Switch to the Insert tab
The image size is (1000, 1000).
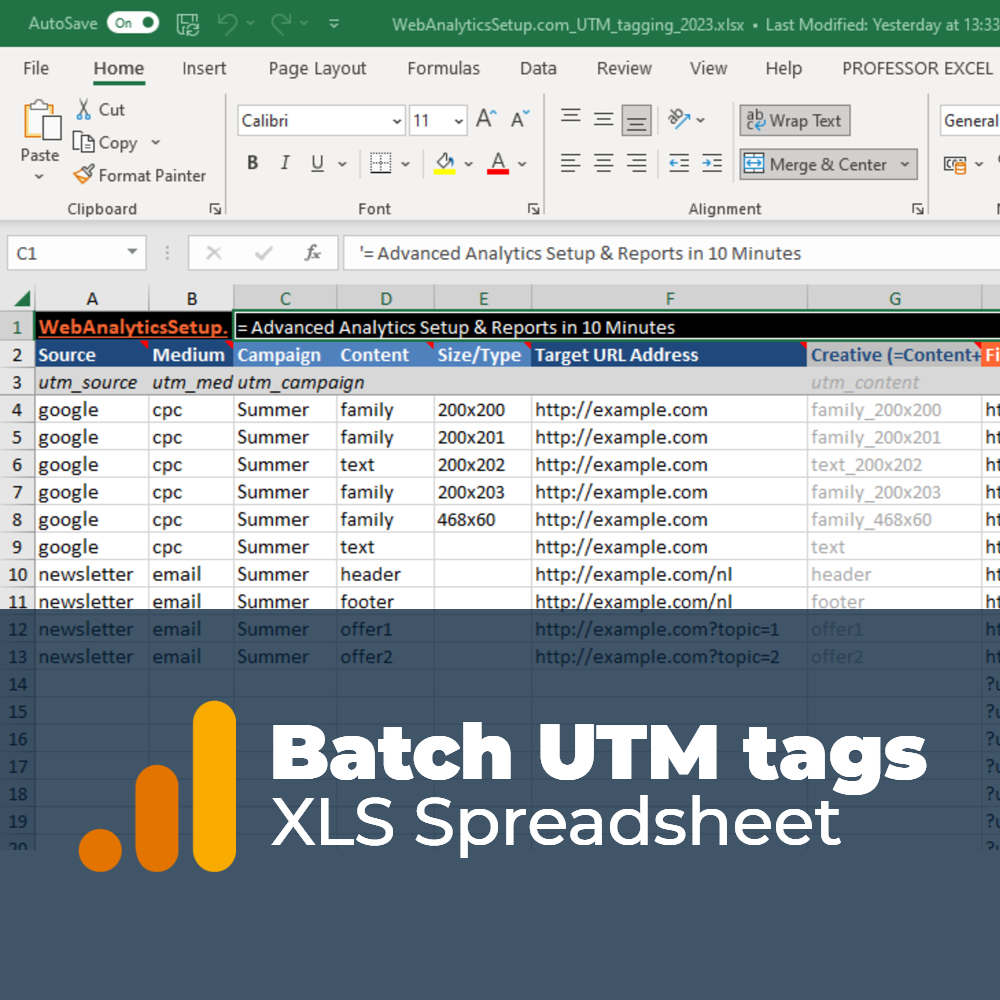tap(204, 68)
